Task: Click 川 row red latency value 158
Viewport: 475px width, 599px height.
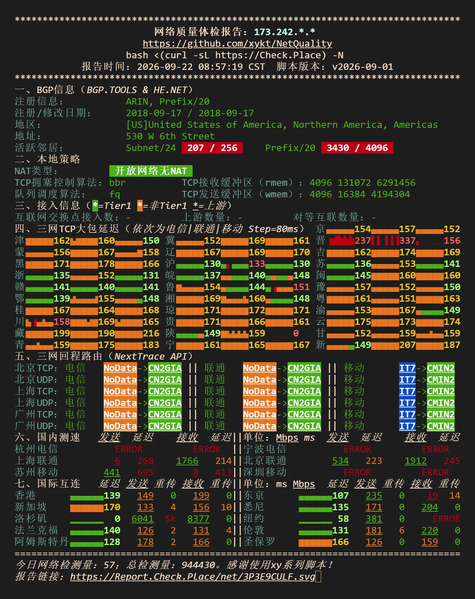Action: [x=62, y=322]
